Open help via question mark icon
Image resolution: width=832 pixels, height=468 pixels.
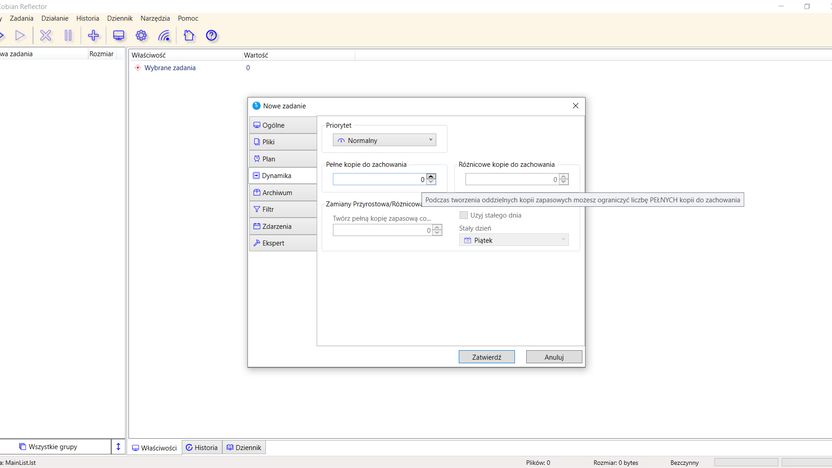[x=211, y=36]
